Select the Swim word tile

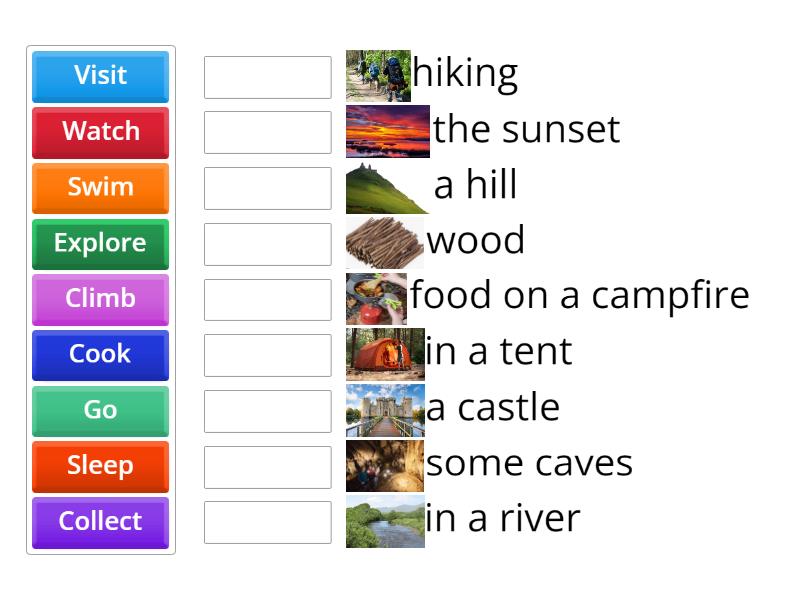click(100, 188)
